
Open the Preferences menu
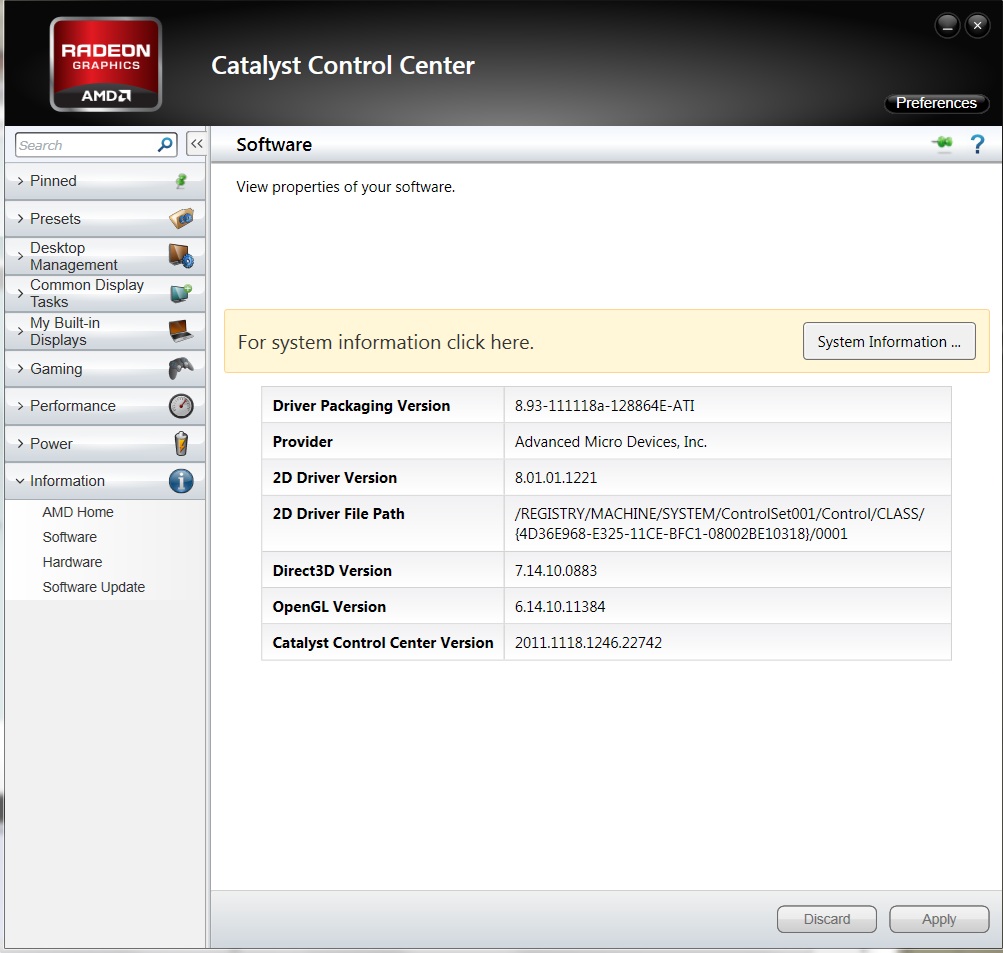pos(936,103)
